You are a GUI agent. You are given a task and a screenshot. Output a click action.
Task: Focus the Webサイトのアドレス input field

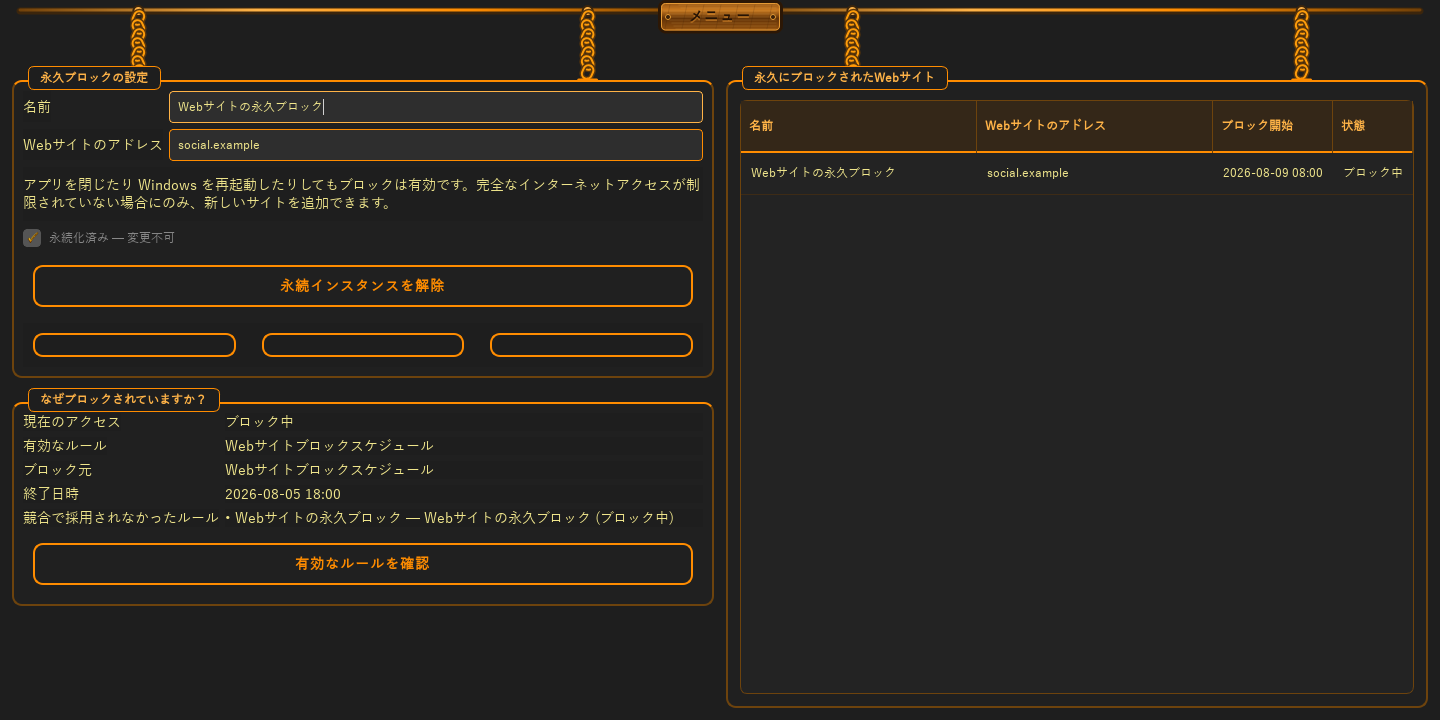point(436,145)
